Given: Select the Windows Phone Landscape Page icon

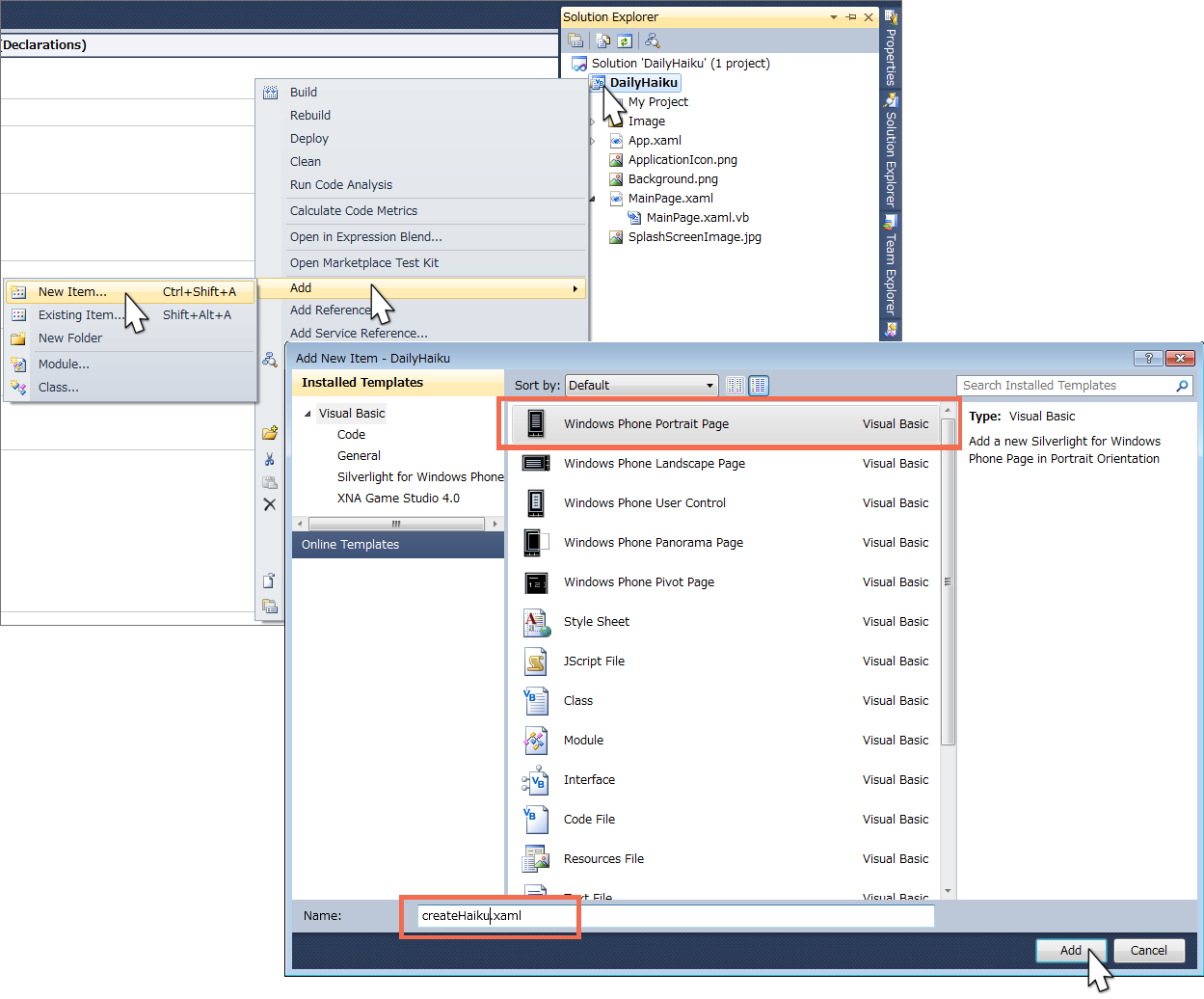Looking at the screenshot, I should coord(536,463).
